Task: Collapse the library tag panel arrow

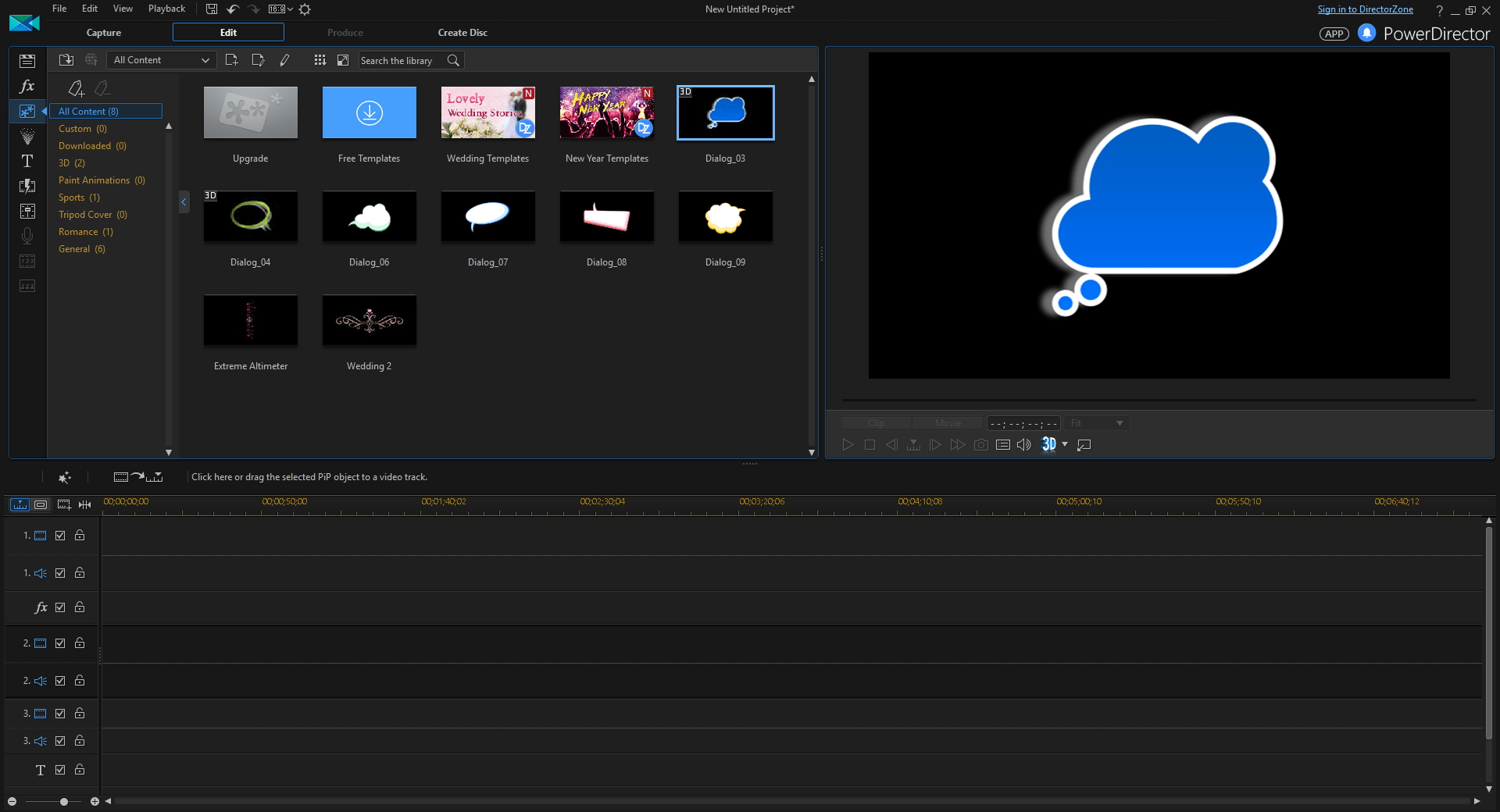Action: (184, 202)
